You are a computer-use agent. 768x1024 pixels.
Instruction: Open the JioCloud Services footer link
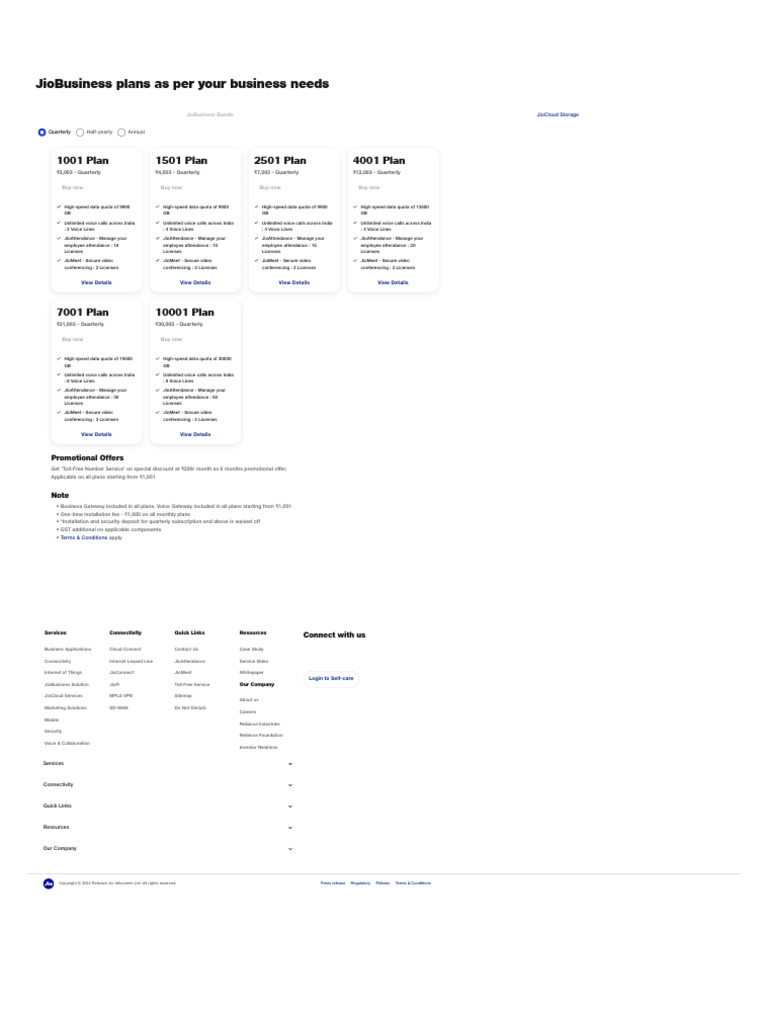click(63, 696)
